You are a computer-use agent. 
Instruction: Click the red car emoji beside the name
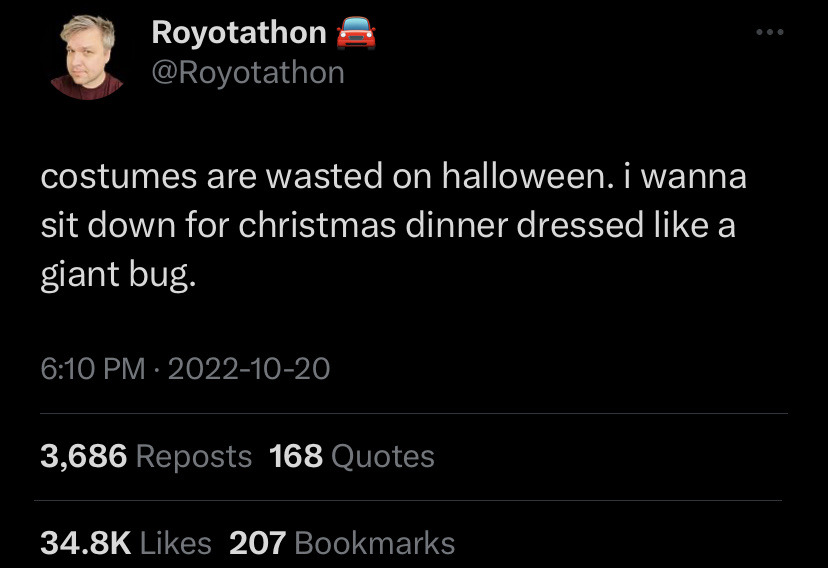click(356, 33)
